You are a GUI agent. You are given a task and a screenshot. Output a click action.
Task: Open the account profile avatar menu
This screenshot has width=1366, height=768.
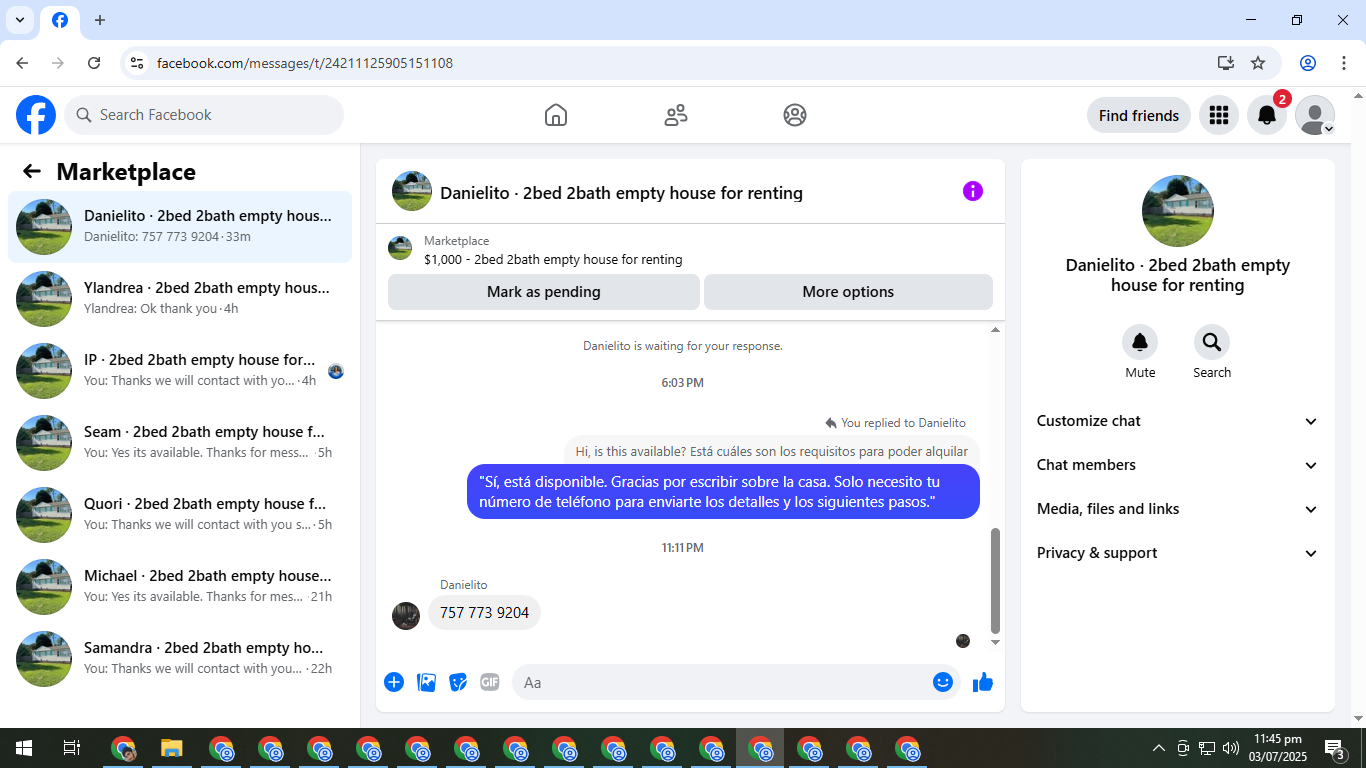pos(1315,115)
